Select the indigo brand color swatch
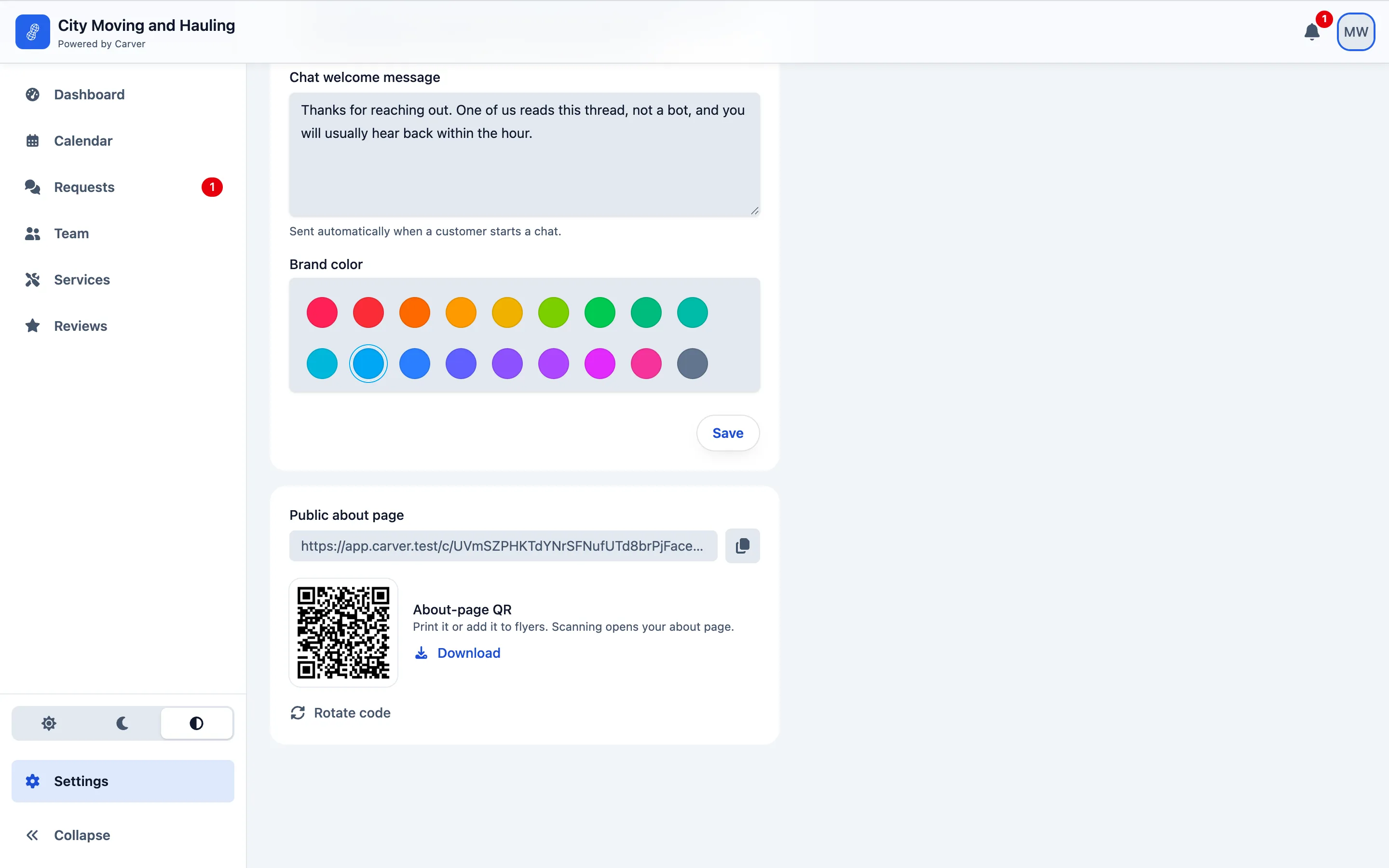Screen dimensions: 1389x868 click(461, 364)
